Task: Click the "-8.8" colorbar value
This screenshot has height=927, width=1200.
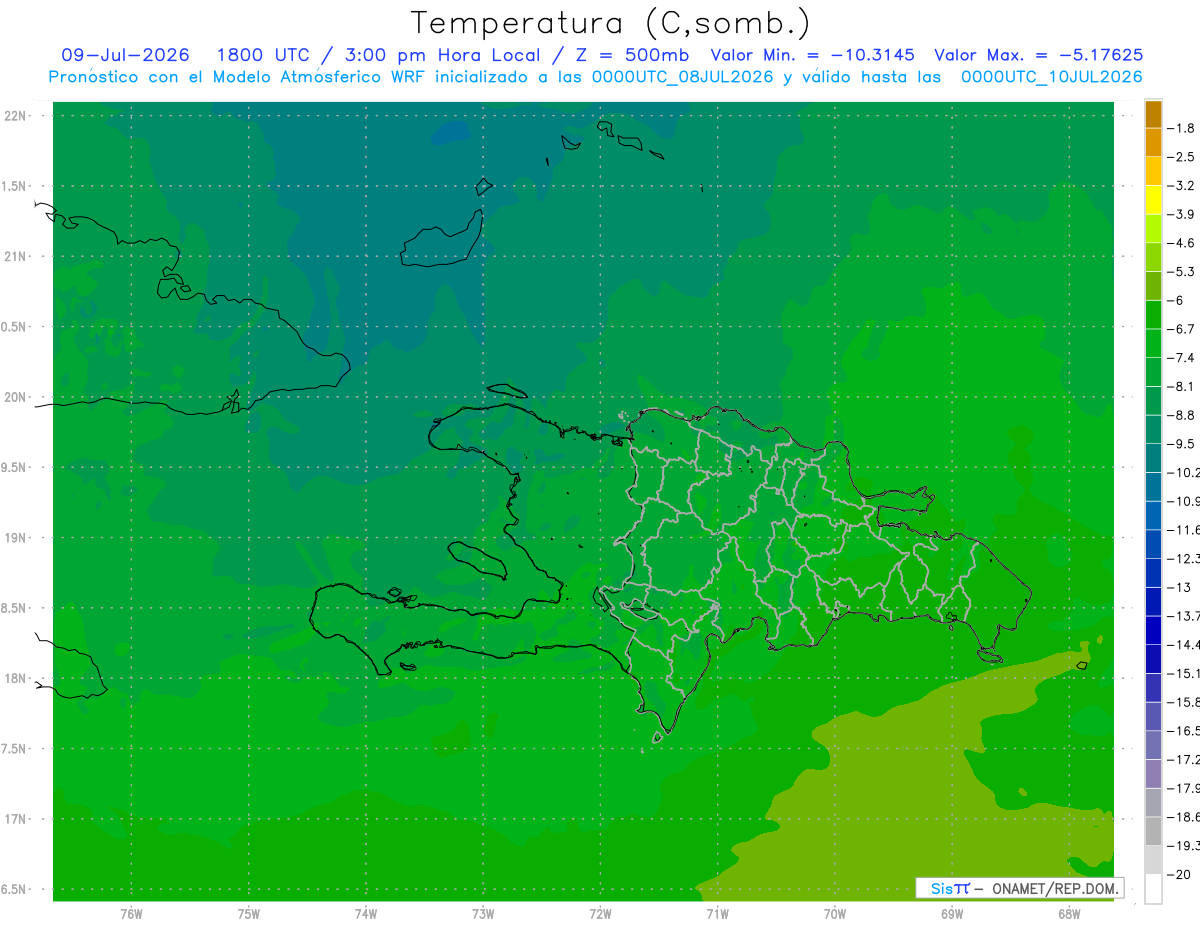Action: point(1181,415)
